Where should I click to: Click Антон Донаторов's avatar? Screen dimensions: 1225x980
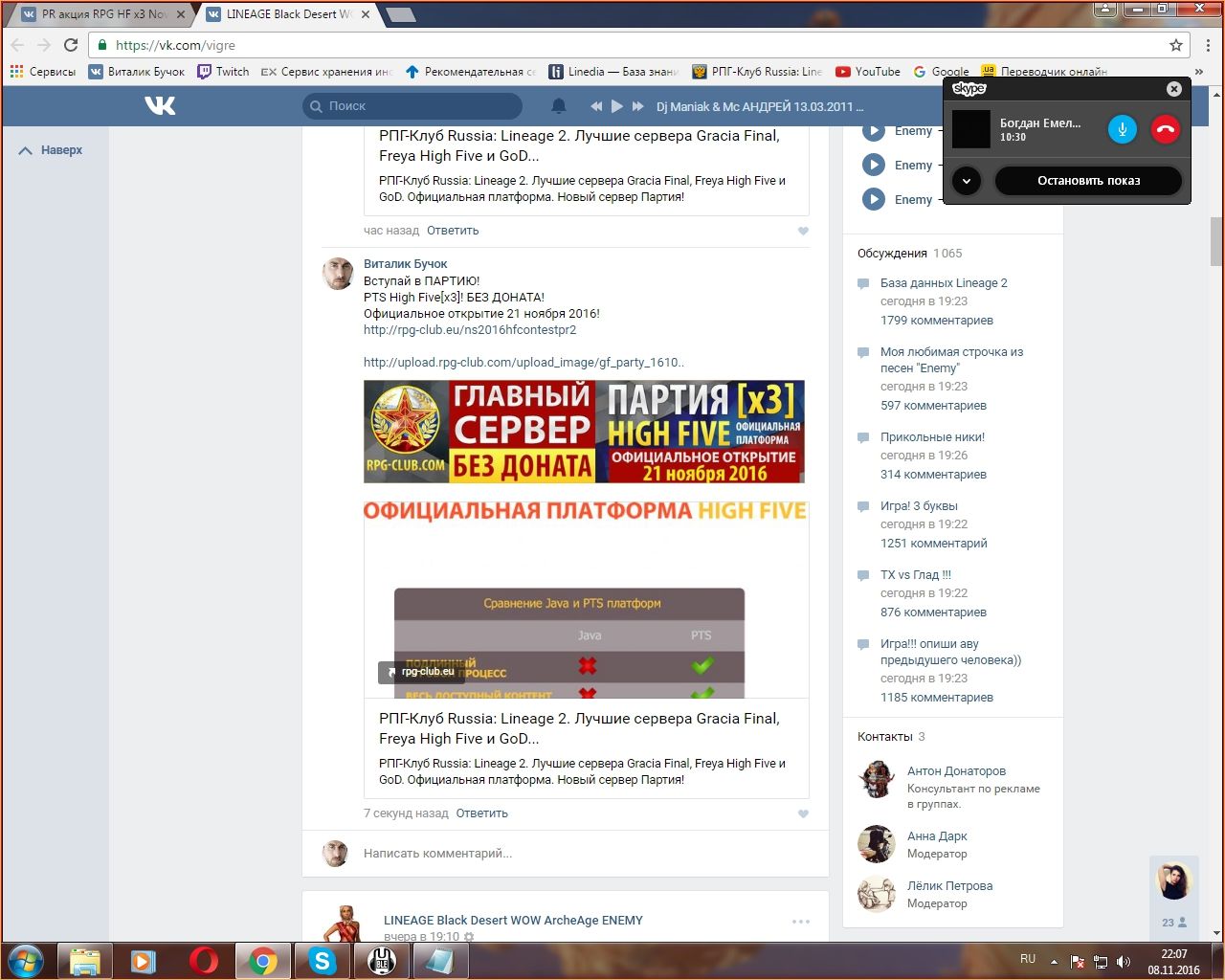pos(876,779)
